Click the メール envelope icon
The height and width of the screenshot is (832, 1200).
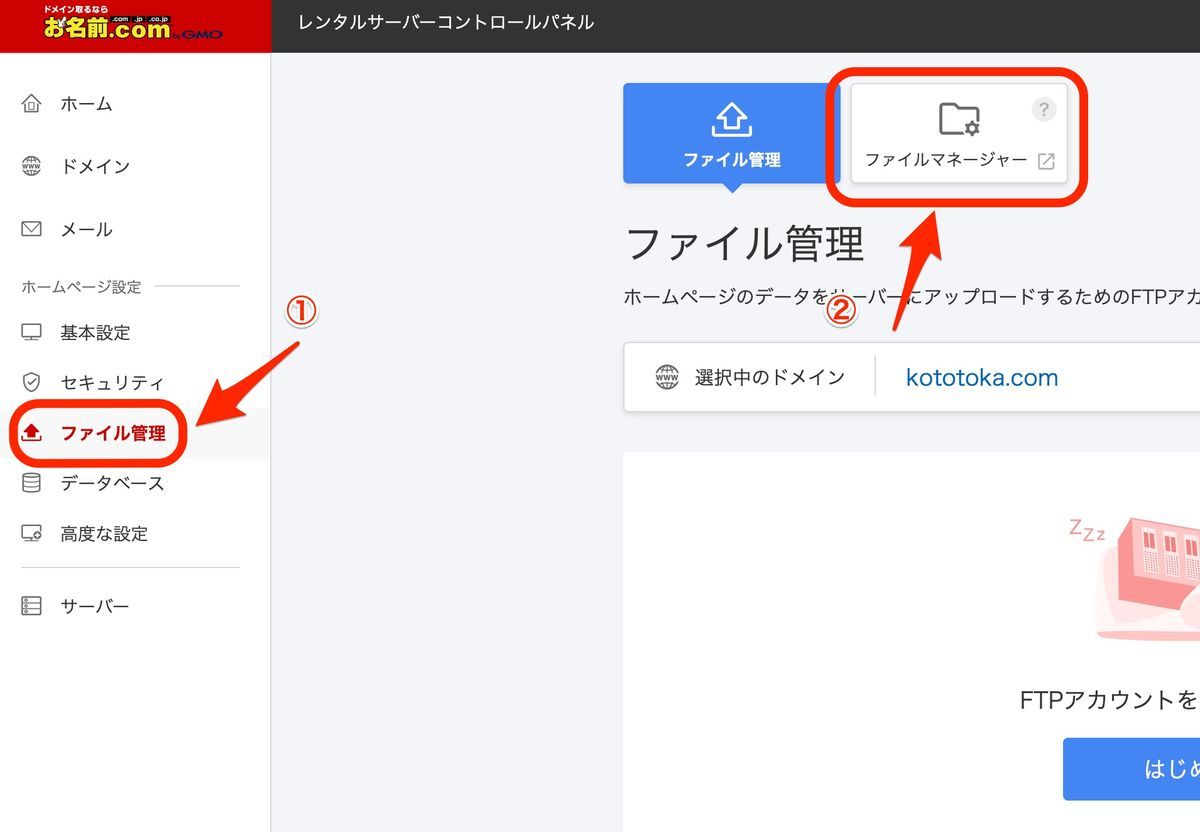click(x=32, y=229)
